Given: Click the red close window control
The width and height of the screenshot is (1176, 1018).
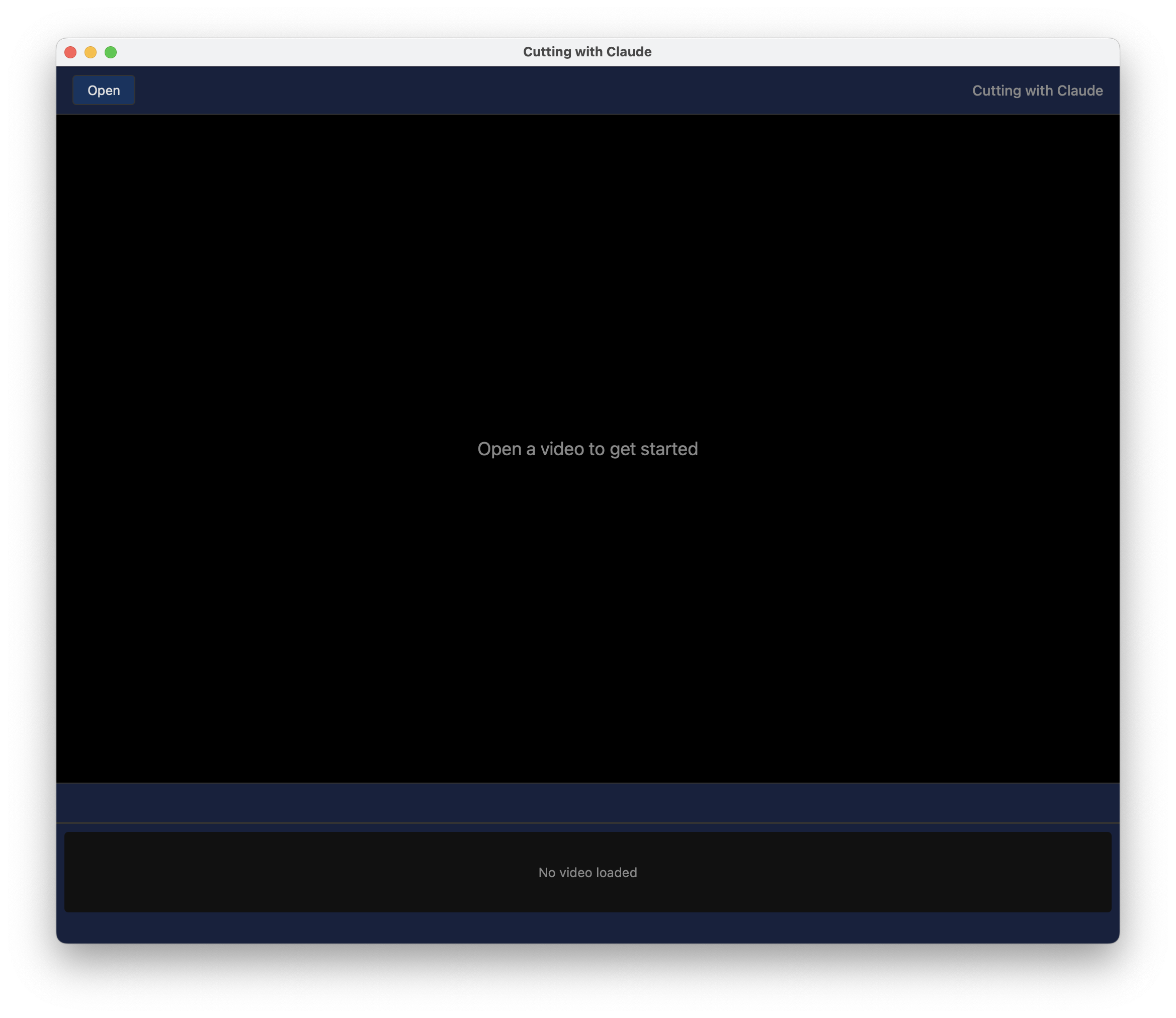Looking at the screenshot, I should 70,52.
